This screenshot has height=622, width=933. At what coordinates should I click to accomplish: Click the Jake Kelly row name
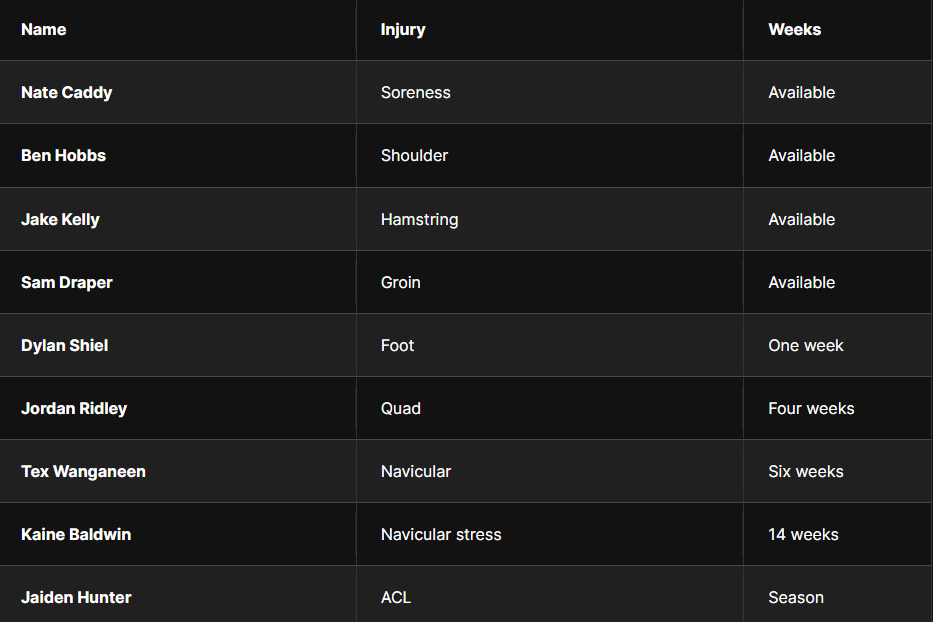click(x=60, y=219)
